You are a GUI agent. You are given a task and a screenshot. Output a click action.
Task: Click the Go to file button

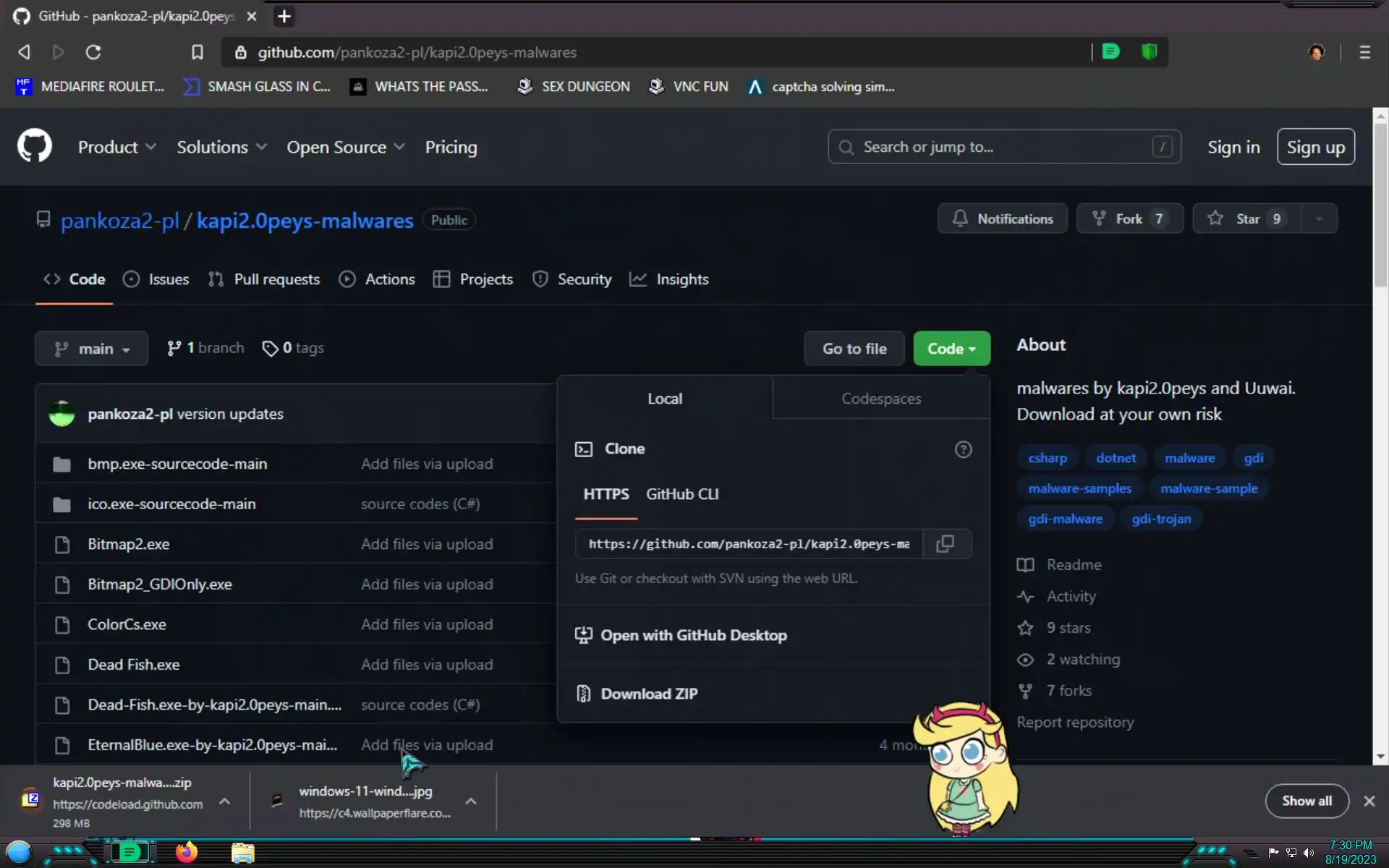(x=854, y=349)
